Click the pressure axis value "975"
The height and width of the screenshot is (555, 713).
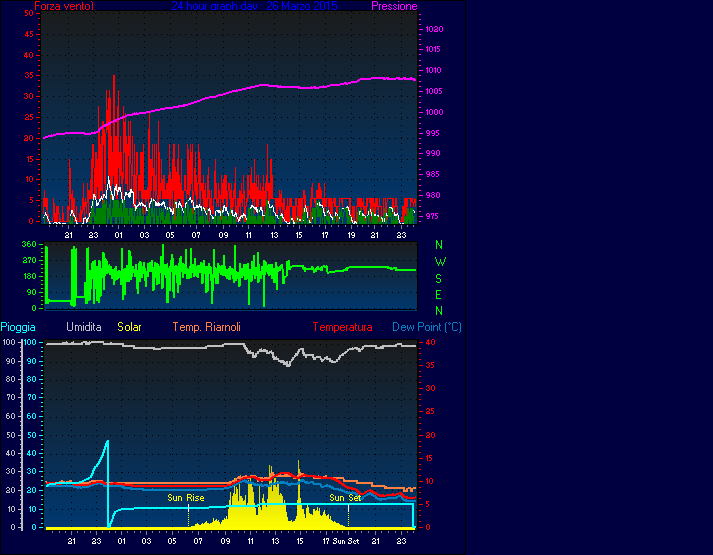433,216
